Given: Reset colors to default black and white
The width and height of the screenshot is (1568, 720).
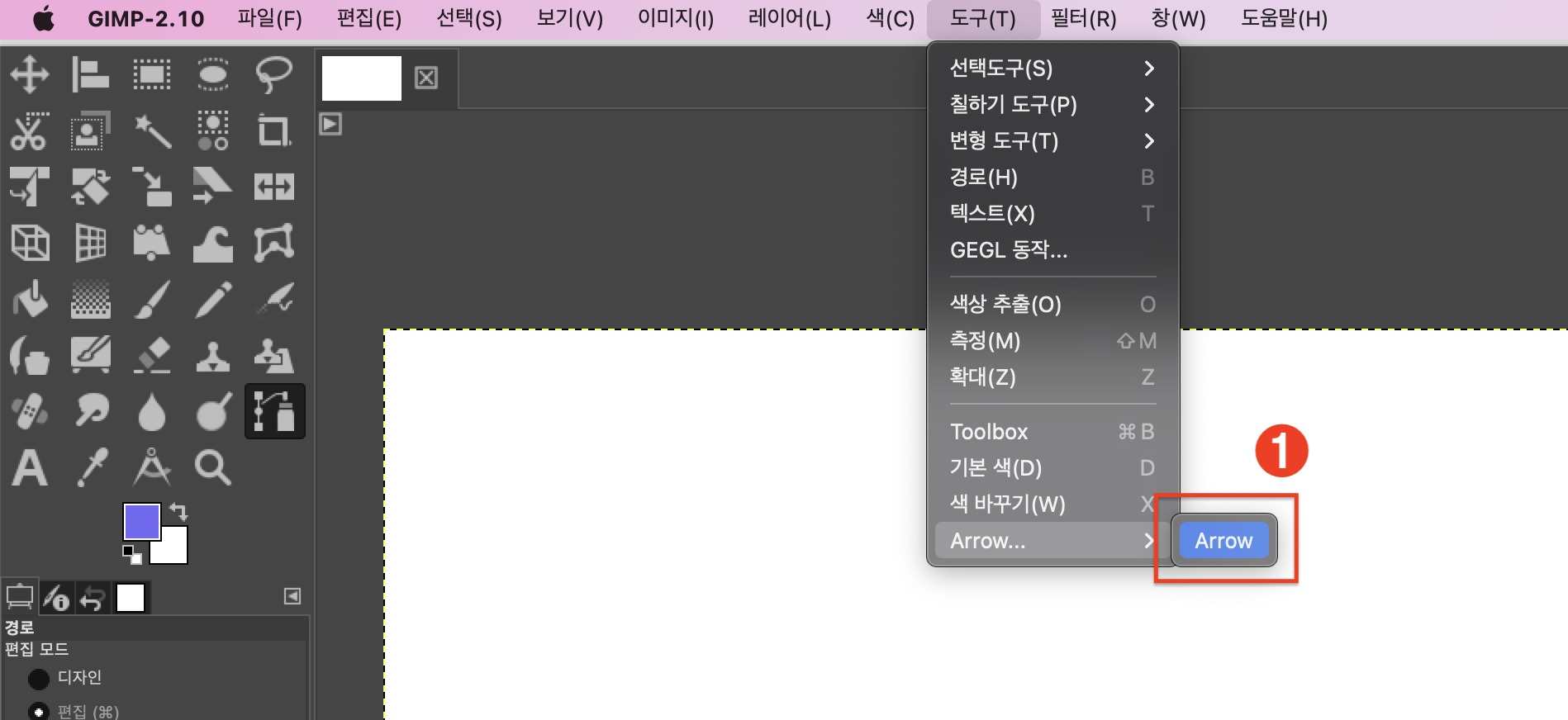Looking at the screenshot, I should pyautogui.click(x=132, y=555).
